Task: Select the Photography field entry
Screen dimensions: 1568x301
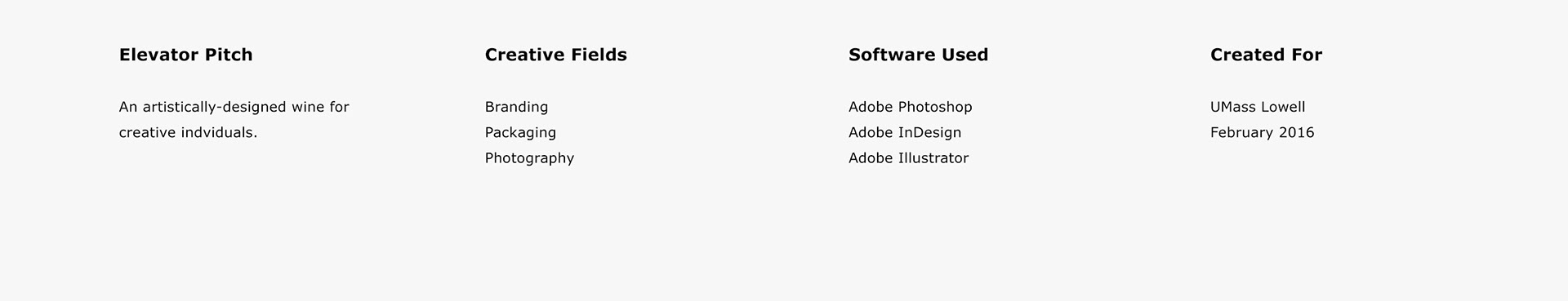Action: pyautogui.click(x=529, y=158)
